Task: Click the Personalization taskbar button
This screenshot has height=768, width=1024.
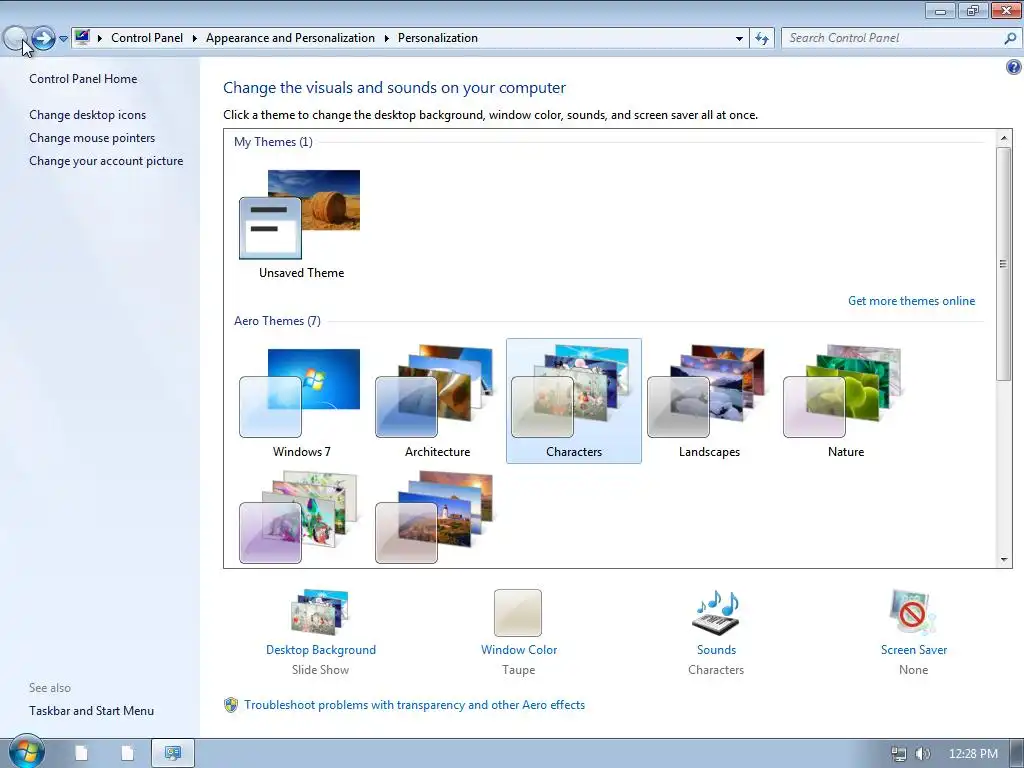Action: tap(173, 754)
